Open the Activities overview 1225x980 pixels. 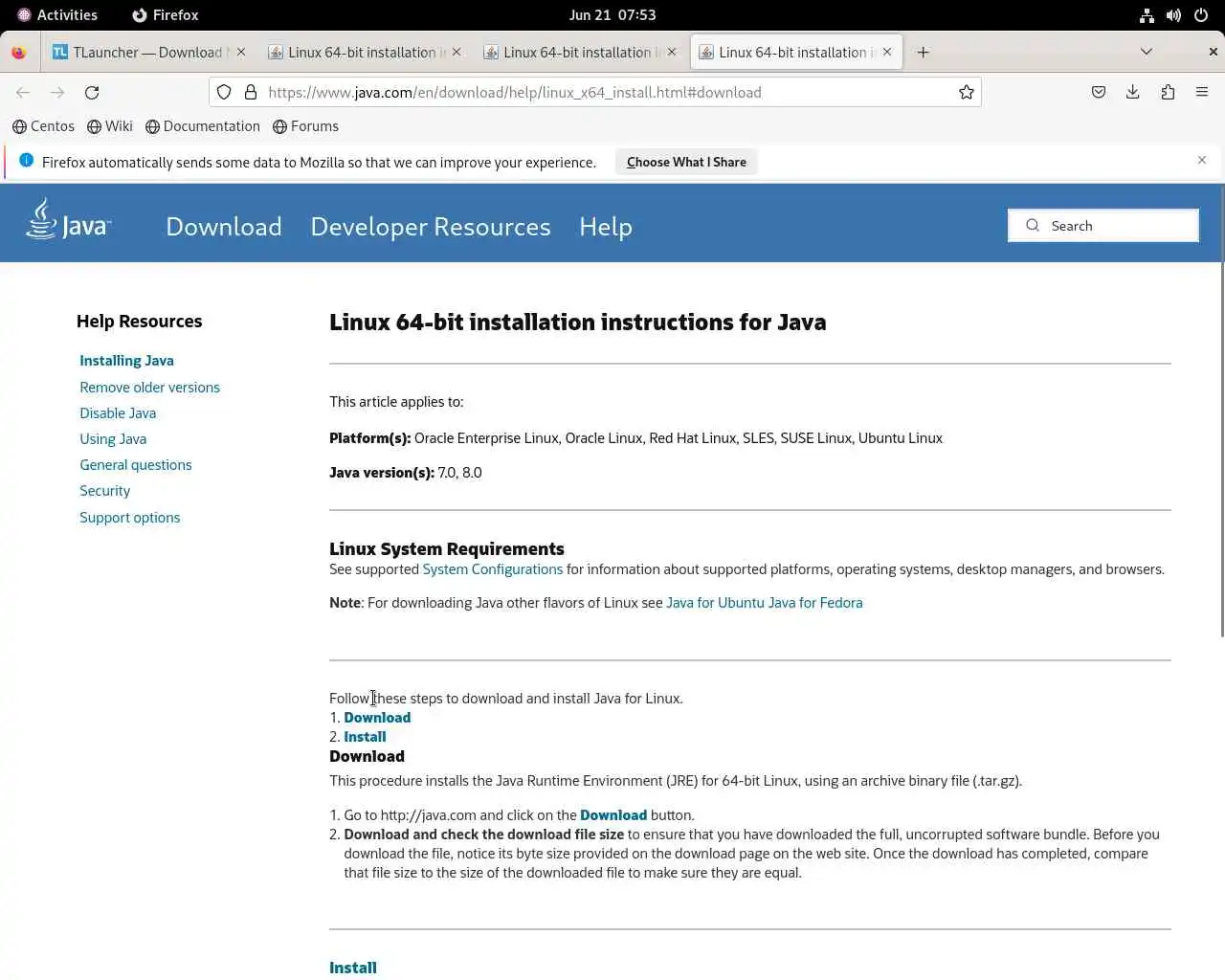tap(57, 15)
